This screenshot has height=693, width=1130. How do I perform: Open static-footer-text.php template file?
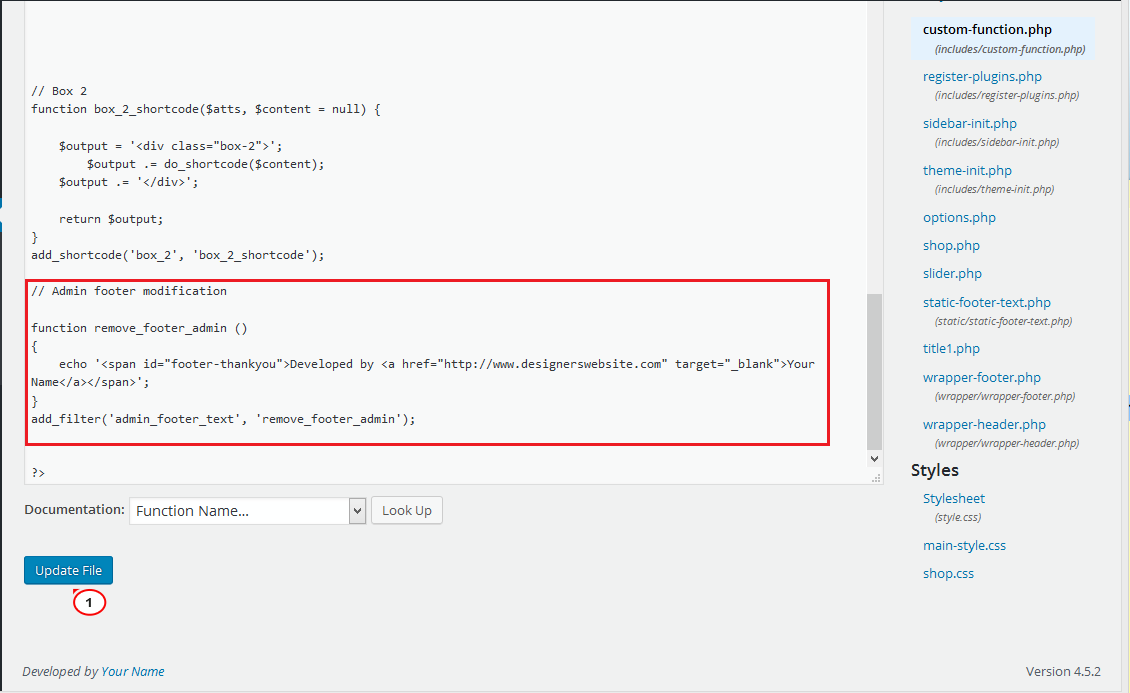[x=987, y=303]
